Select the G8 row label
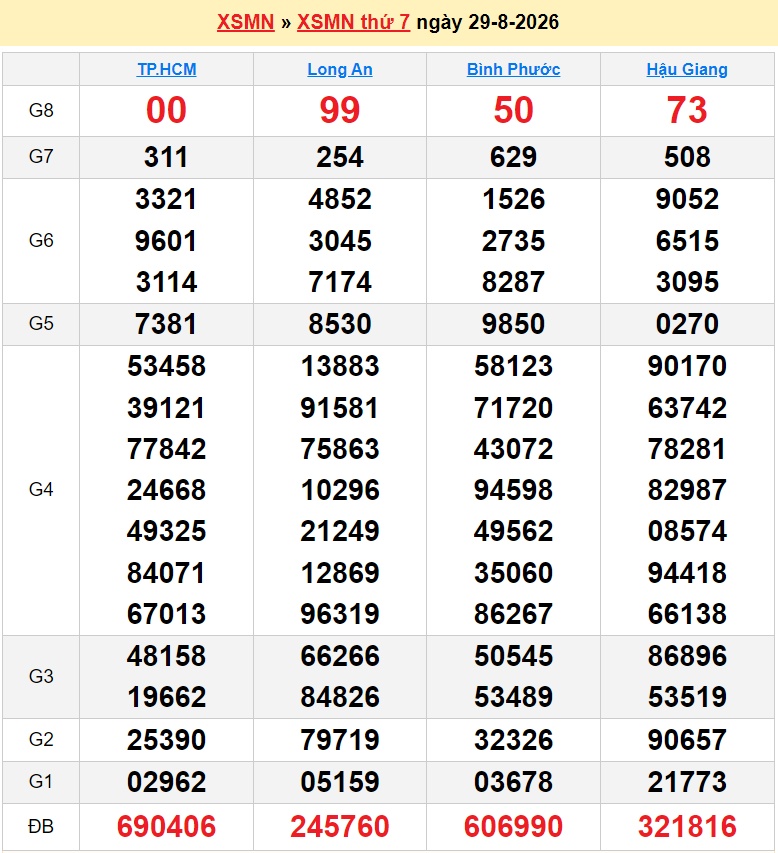This screenshot has height=853, width=778. pyautogui.click(x=41, y=110)
